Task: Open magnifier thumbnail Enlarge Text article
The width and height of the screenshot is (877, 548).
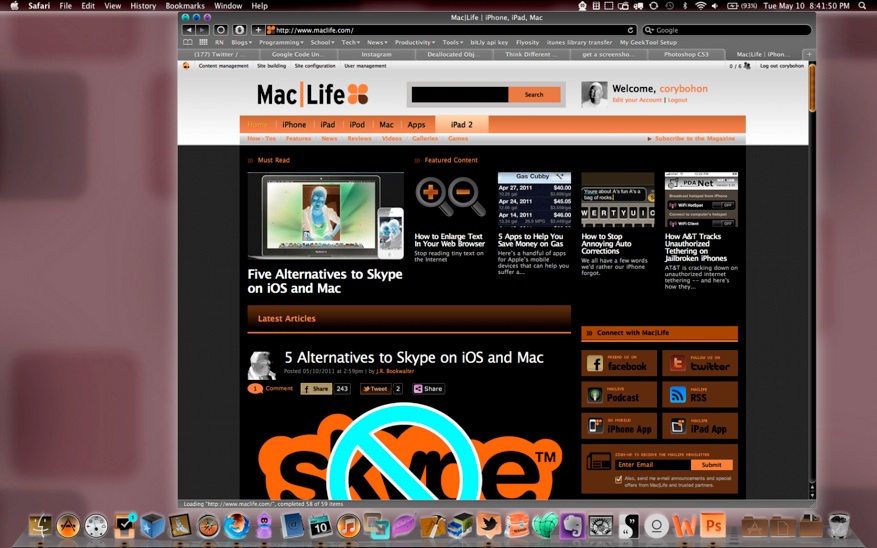Action: (x=450, y=197)
